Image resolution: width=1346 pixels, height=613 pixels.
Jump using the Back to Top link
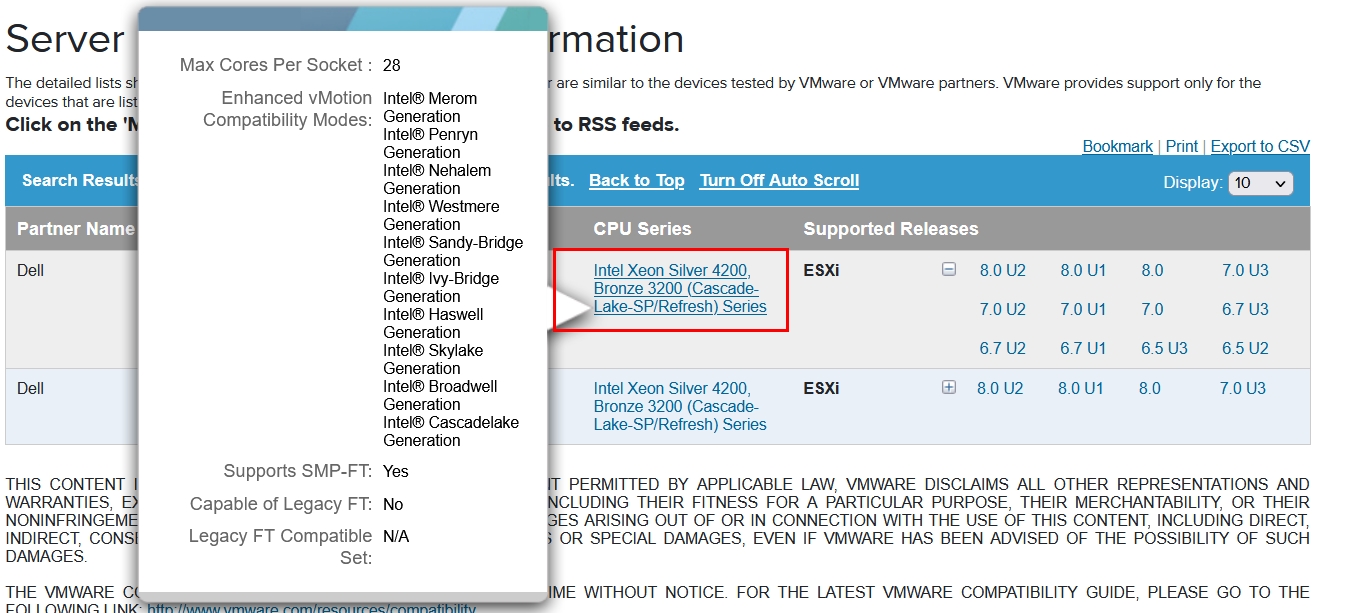click(636, 180)
